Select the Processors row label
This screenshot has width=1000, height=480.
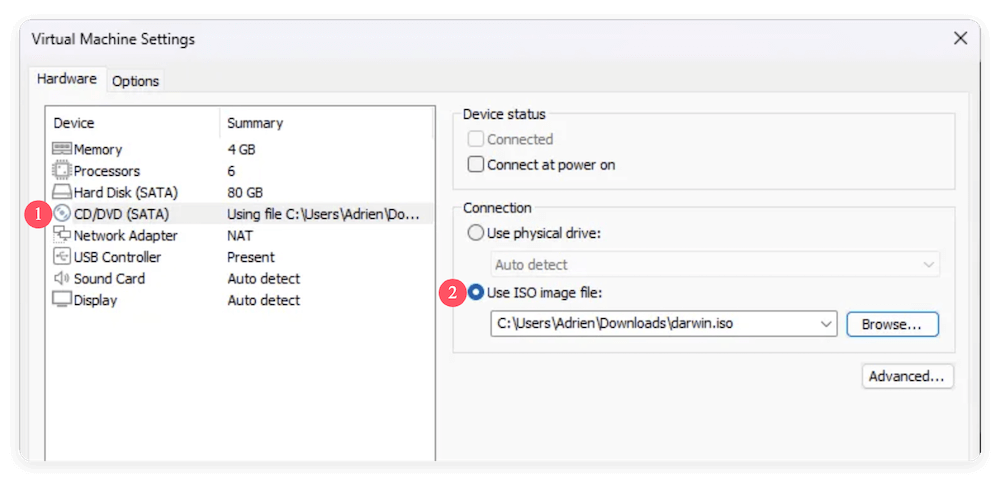pos(107,171)
